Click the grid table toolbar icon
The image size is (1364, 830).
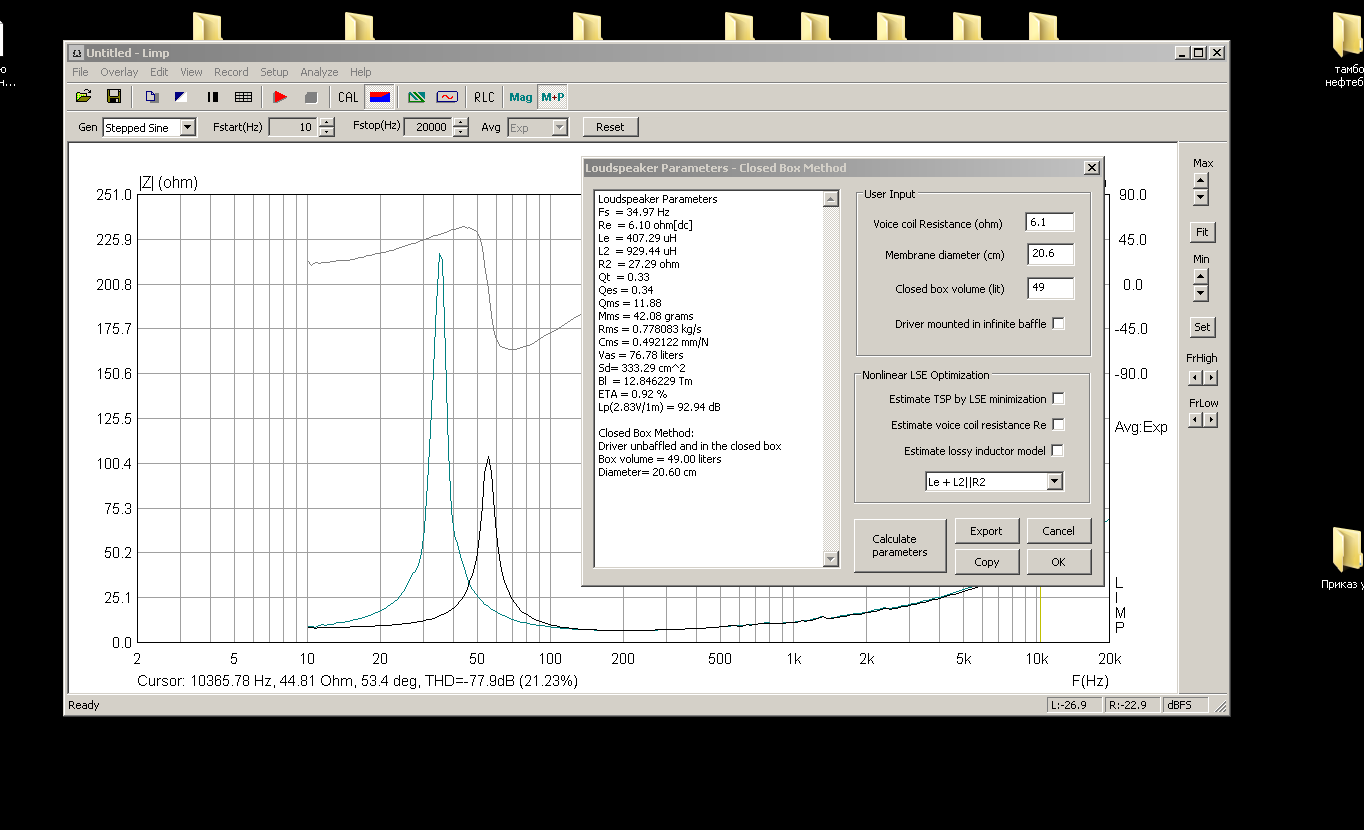click(x=243, y=97)
